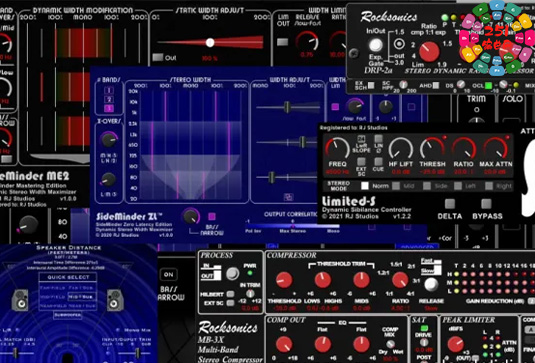The width and height of the screenshot is (535, 363).
Task: Toggle the magenta Bass Narrow square in SideMinder ZL
Action: [212, 216]
